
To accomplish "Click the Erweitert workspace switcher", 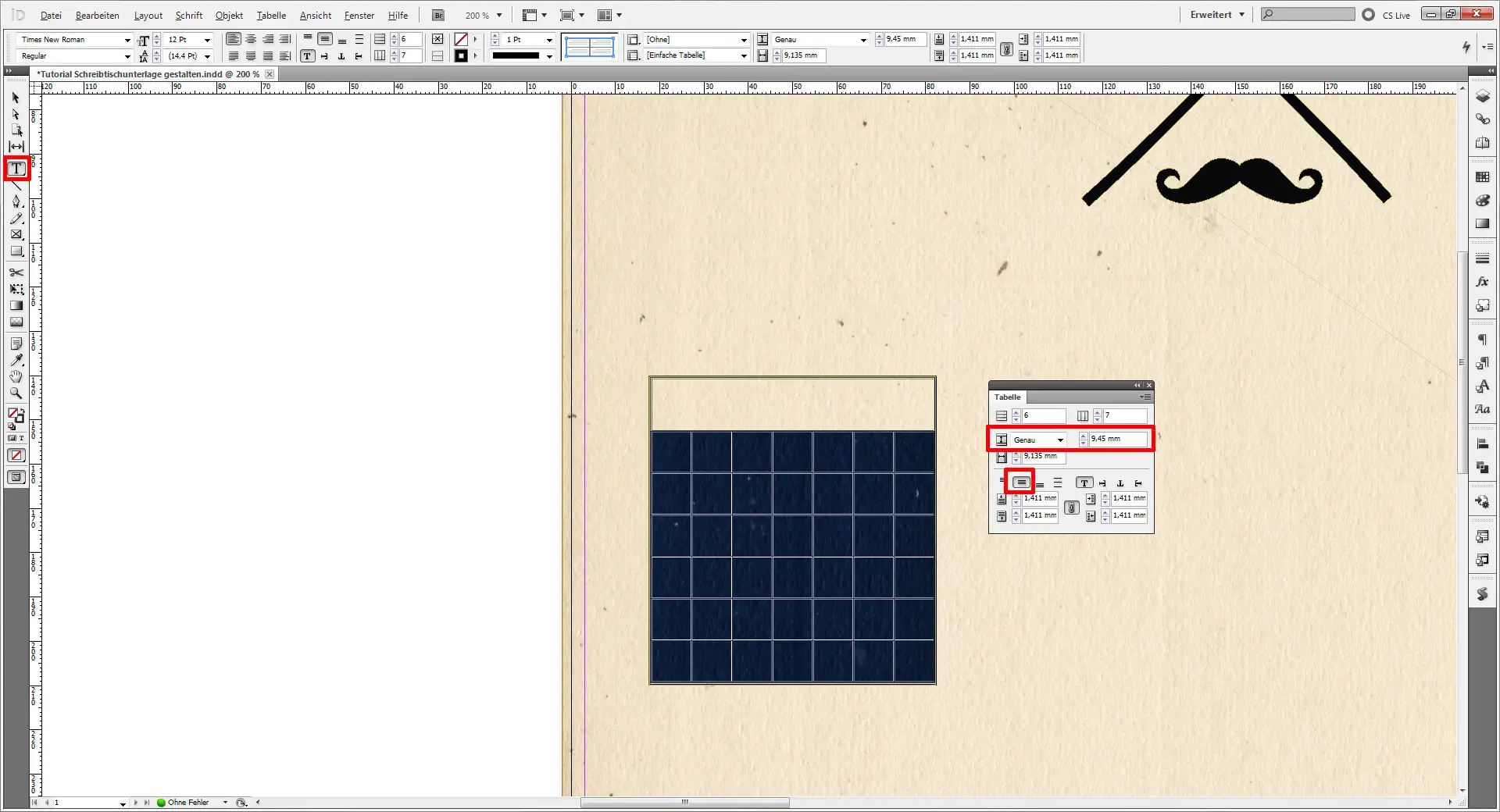I will pyautogui.click(x=1214, y=14).
